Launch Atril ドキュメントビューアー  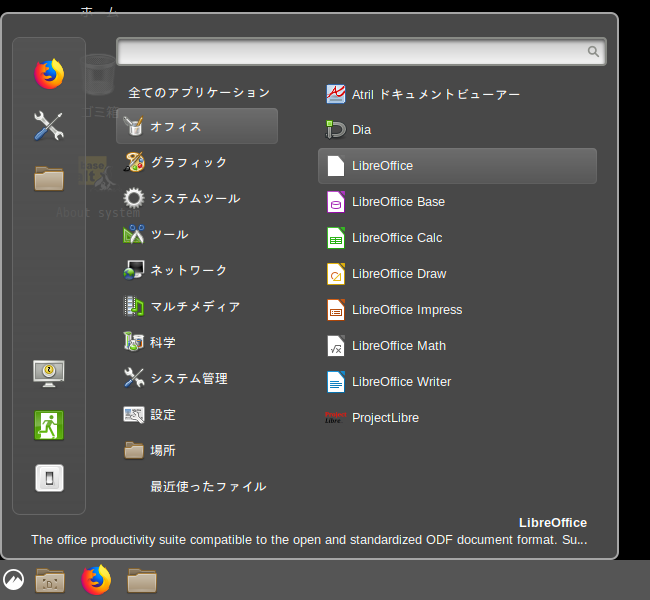[x=457, y=94]
